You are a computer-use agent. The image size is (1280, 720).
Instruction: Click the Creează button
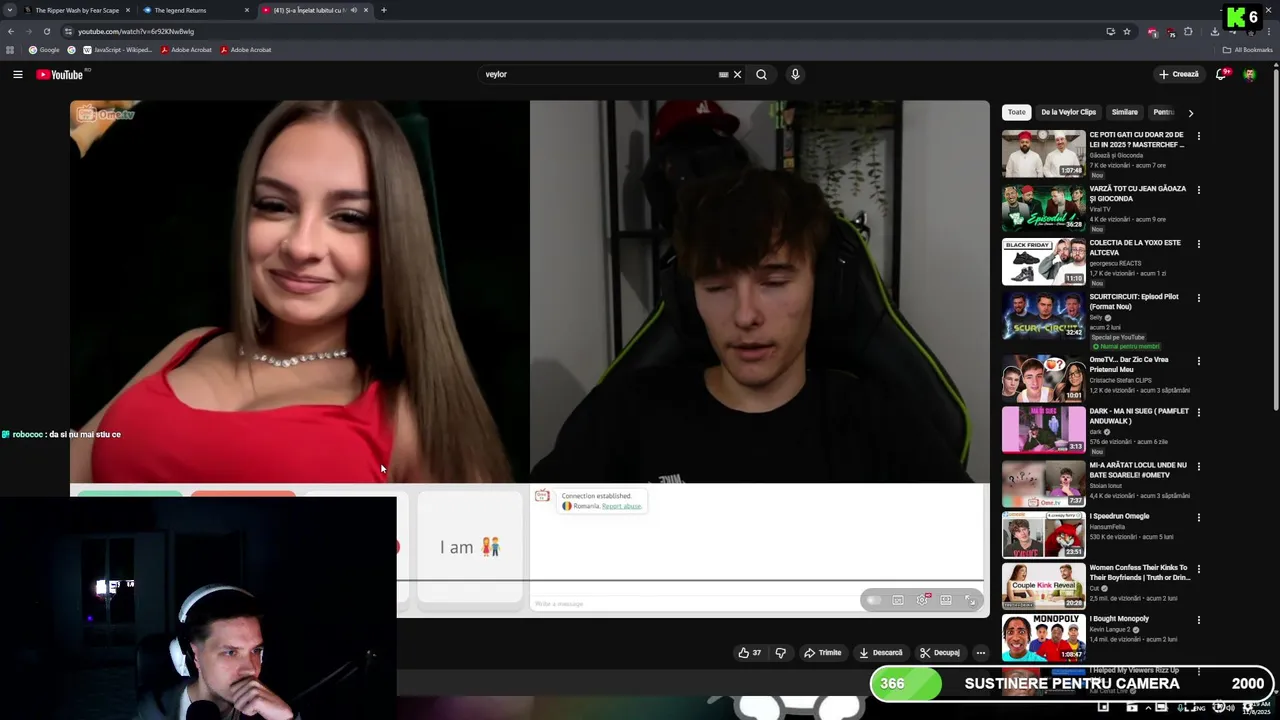1179,74
